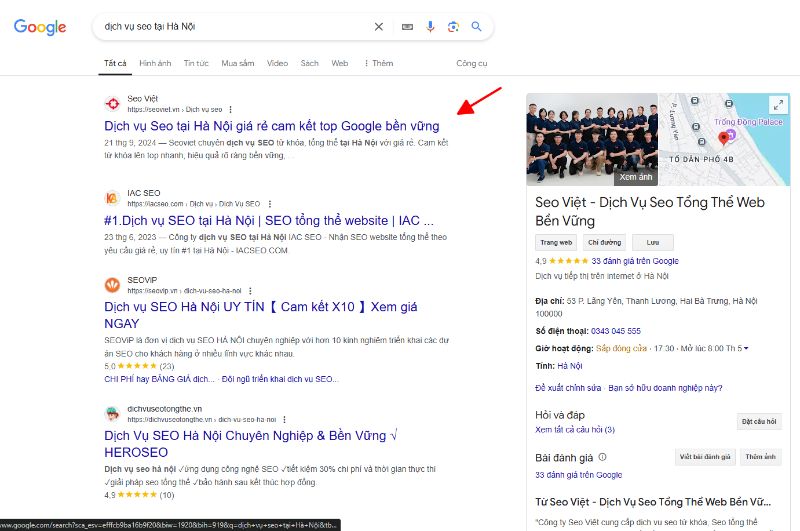Switch to the Web tab
The image size is (800, 531).
pos(340,63)
